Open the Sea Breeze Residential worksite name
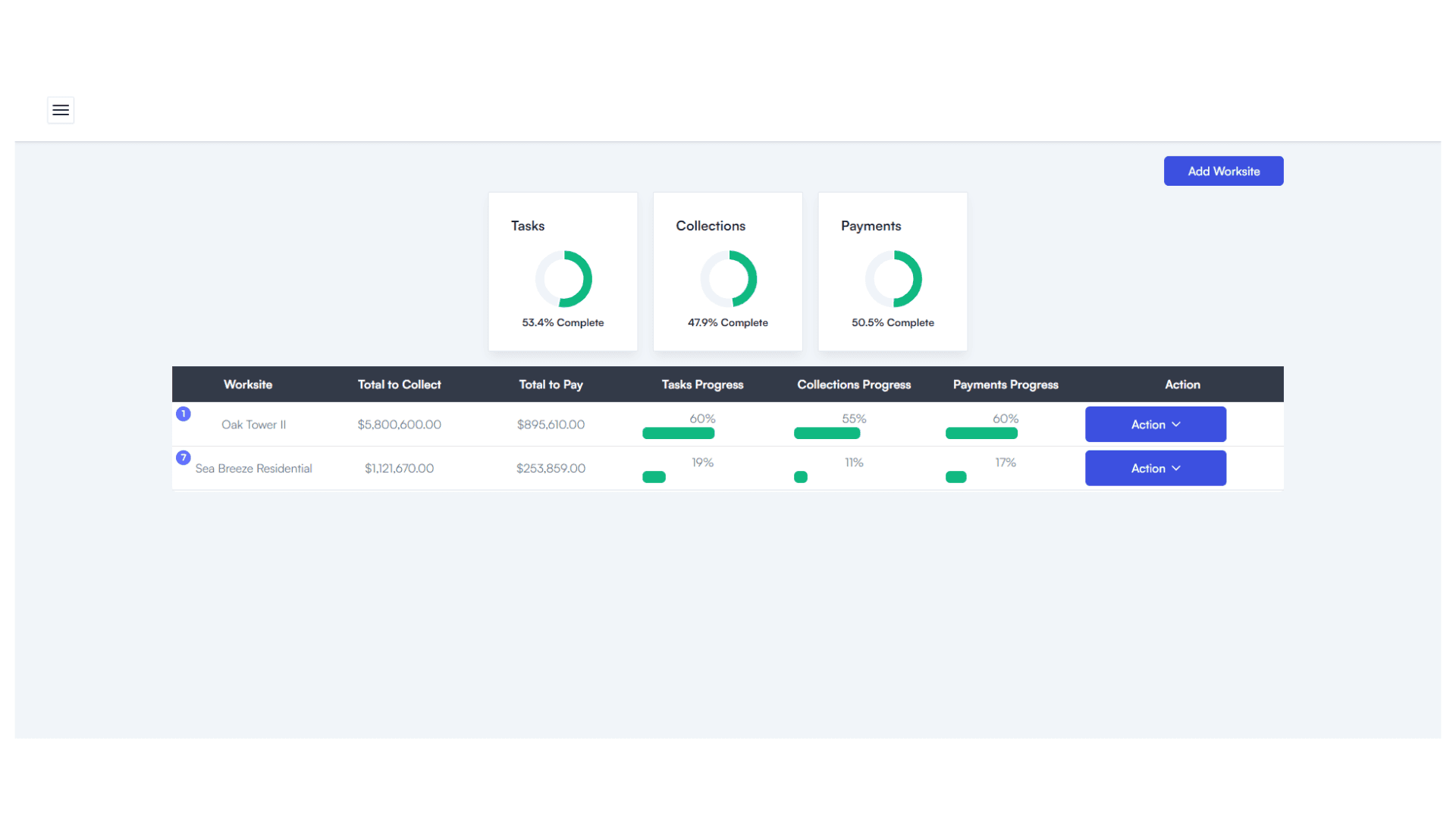The height and width of the screenshot is (819, 1456). pos(253,469)
